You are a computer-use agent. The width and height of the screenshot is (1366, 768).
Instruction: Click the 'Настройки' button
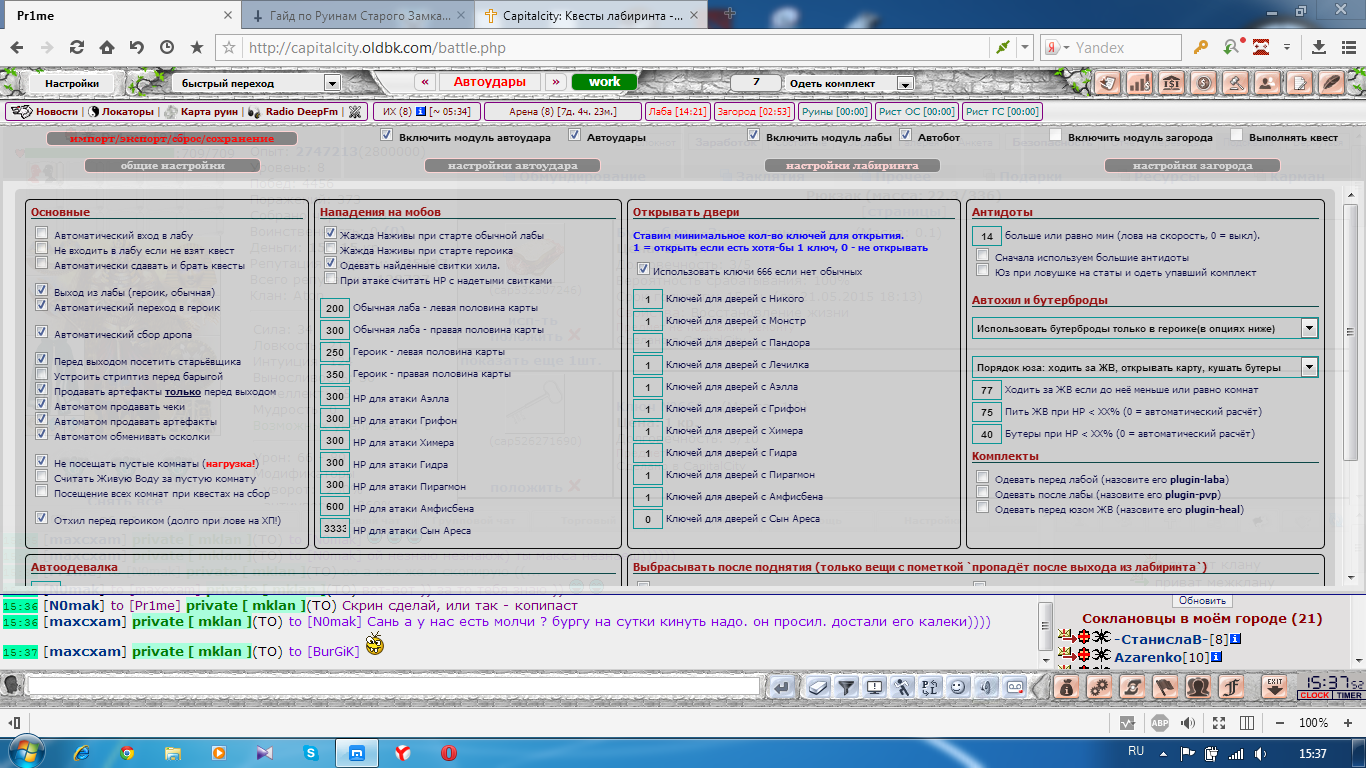72,83
